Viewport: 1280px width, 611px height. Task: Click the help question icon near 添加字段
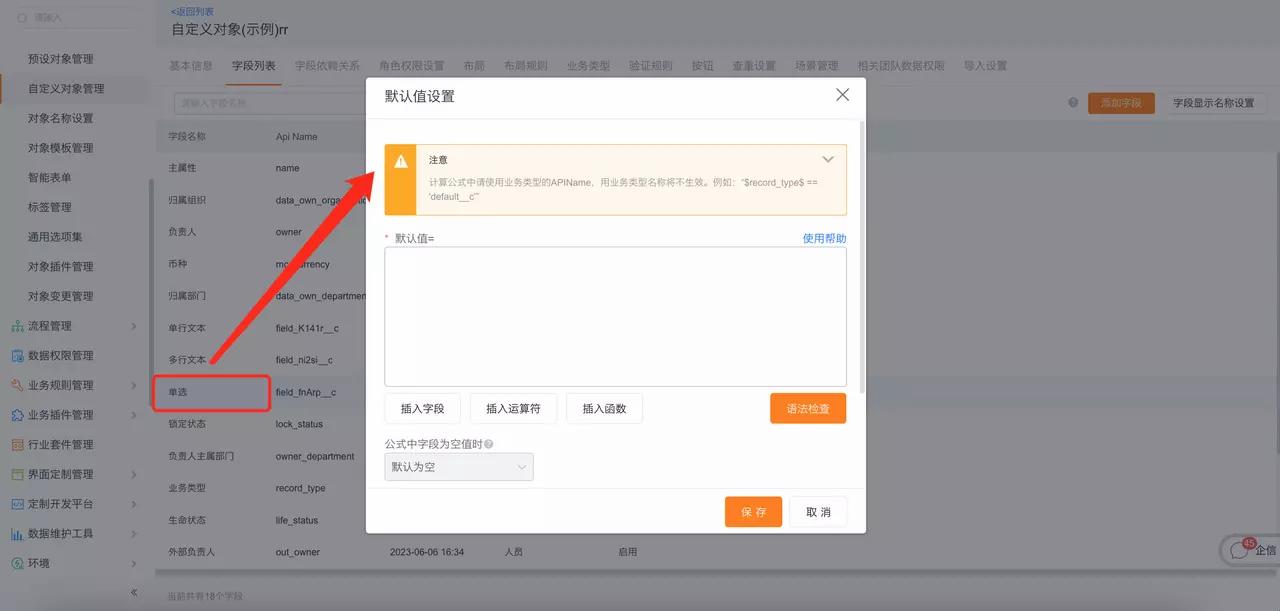pyautogui.click(x=1073, y=103)
